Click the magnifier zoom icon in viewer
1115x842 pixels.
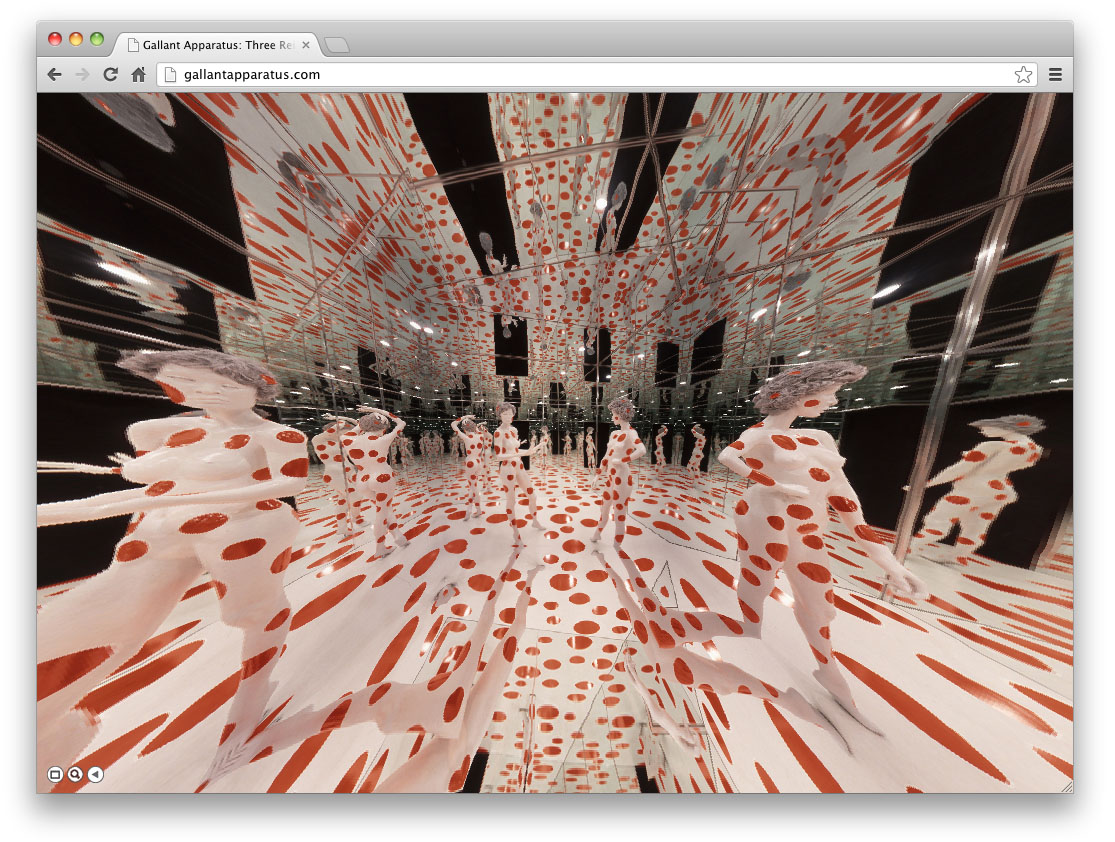pyautogui.click(x=75, y=774)
